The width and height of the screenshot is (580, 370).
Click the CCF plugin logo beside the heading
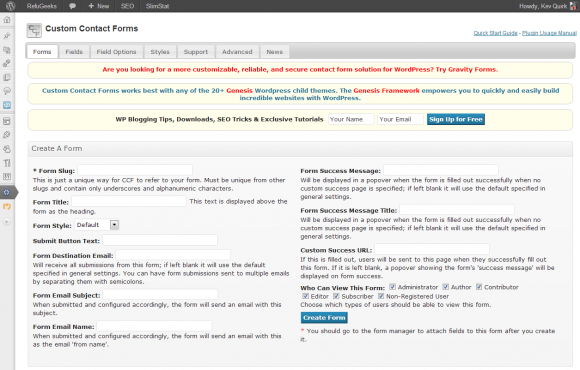click(34, 30)
